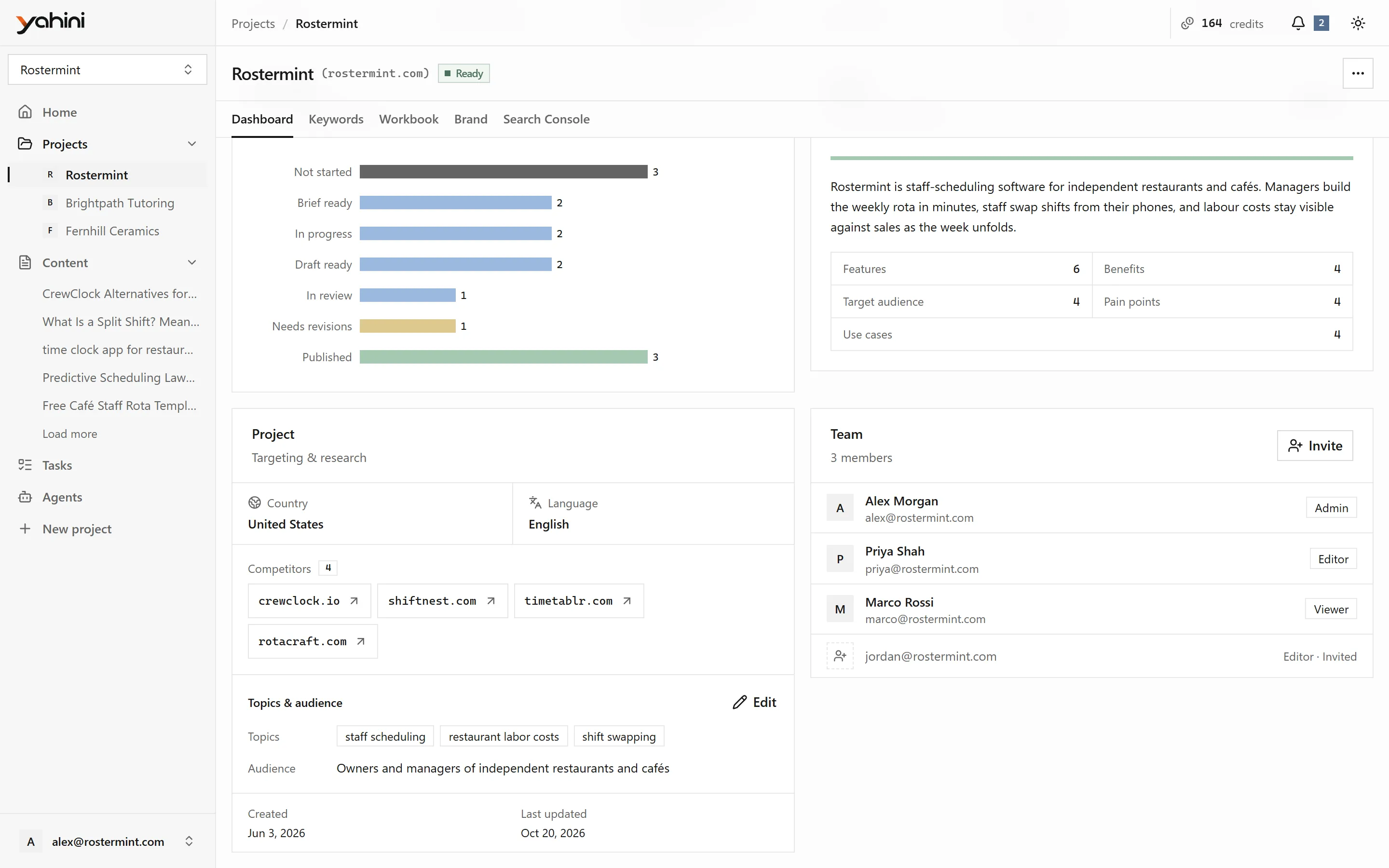Switch to the Workbook tab
1389x868 pixels.
coord(409,119)
